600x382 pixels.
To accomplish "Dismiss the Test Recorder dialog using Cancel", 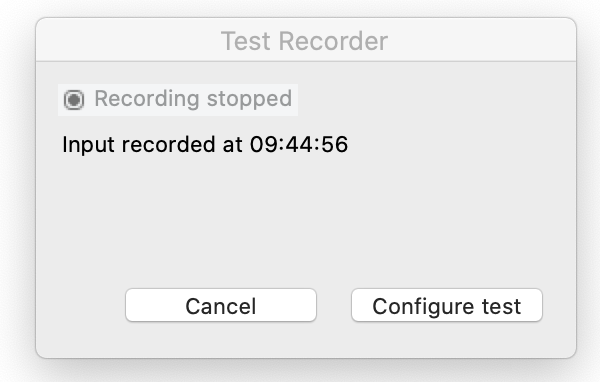I will click(221, 305).
